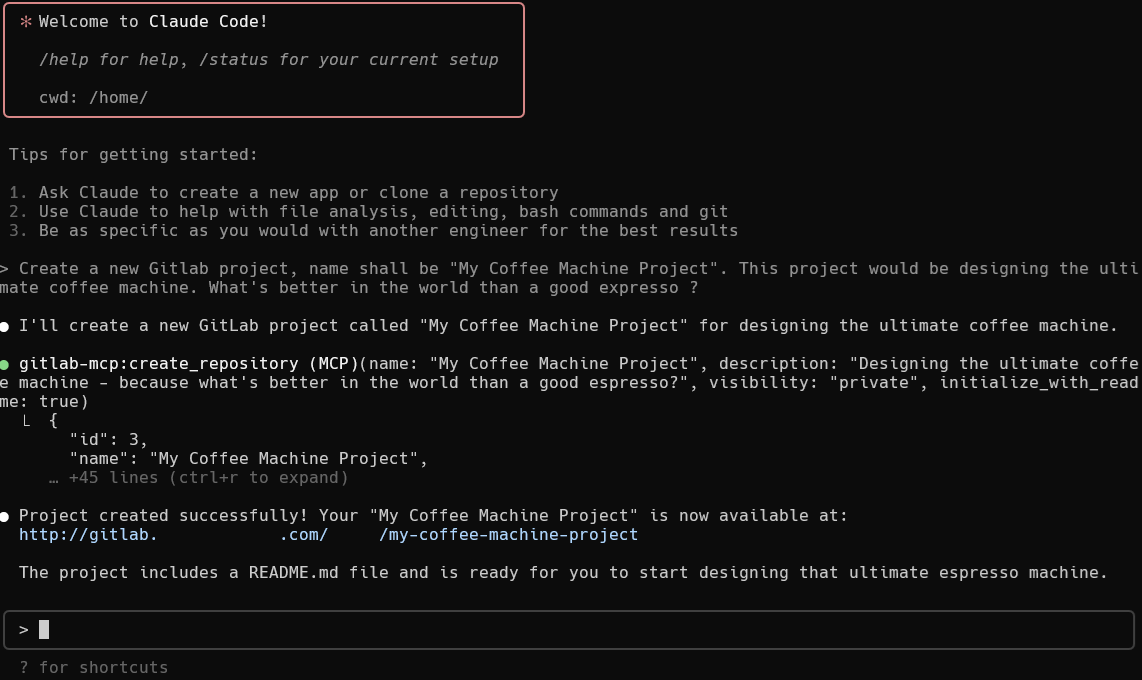
Task: Click the "cwd: /home/" working directory line
Action: [x=93, y=98]
